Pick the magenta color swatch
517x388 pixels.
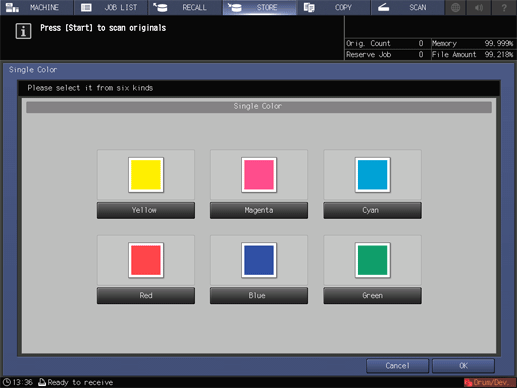tap(259, 175)
